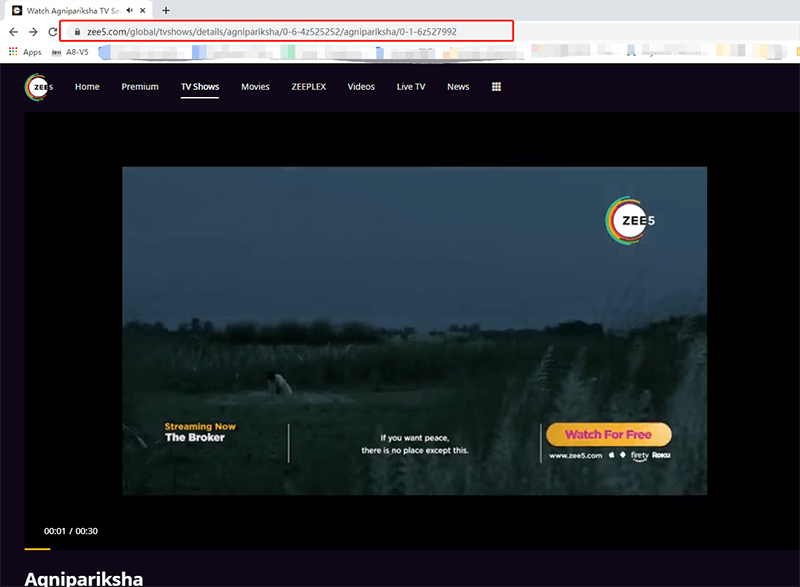Screen dimensions: 800x587
Task: Click the ZEE5 watermark logo in video
Action: pyautogui.click(x=631, y=220)
